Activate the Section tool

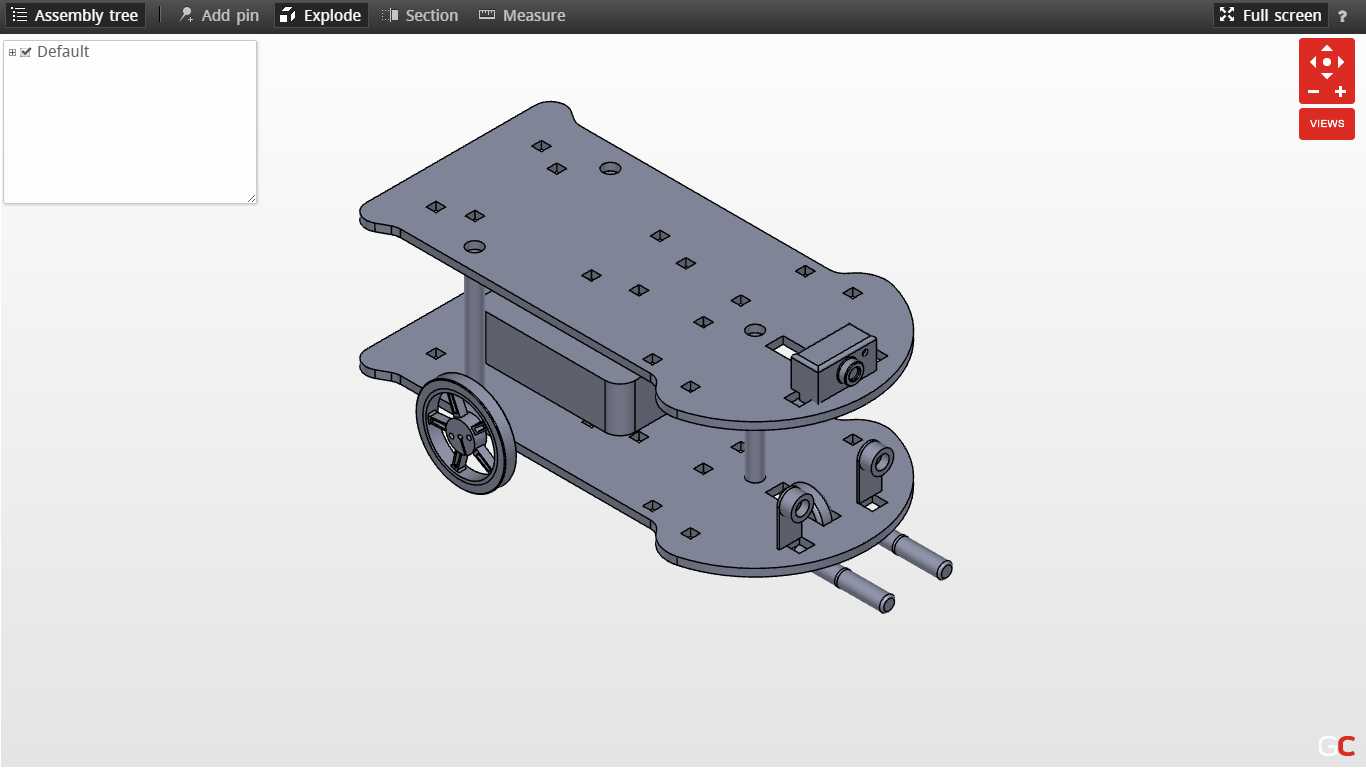(420, 15)
